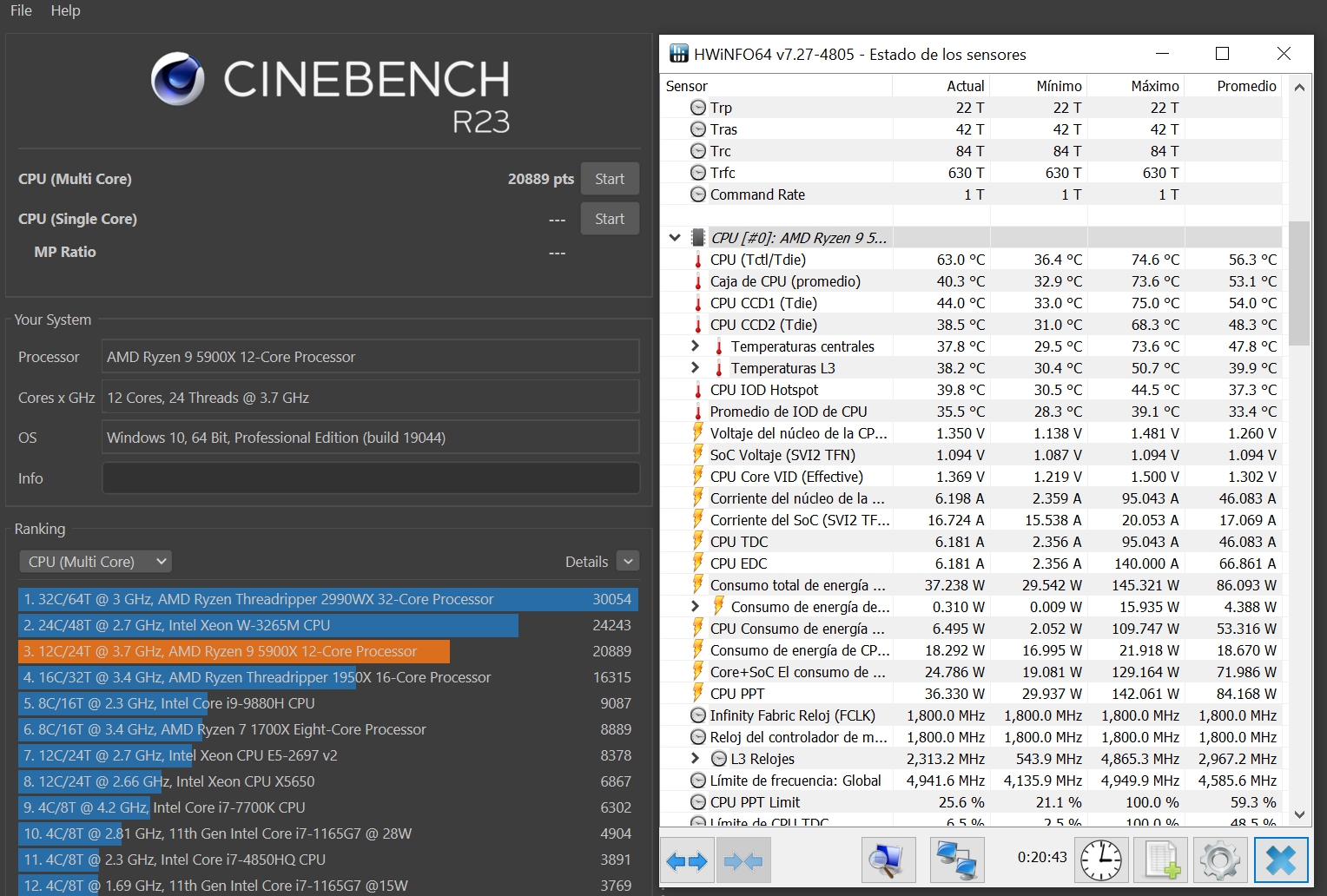1327x896 pixels.
Task: Click the blue X close sensors icon
Action: coord(1281,860)
